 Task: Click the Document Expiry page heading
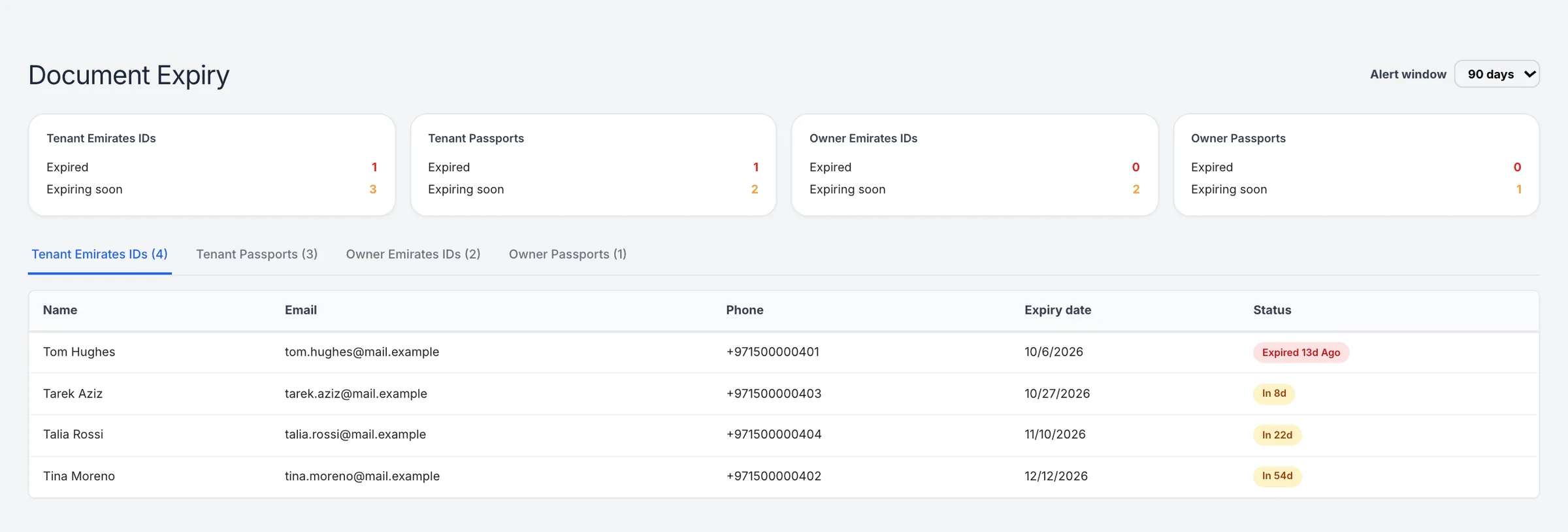[129, 75]
